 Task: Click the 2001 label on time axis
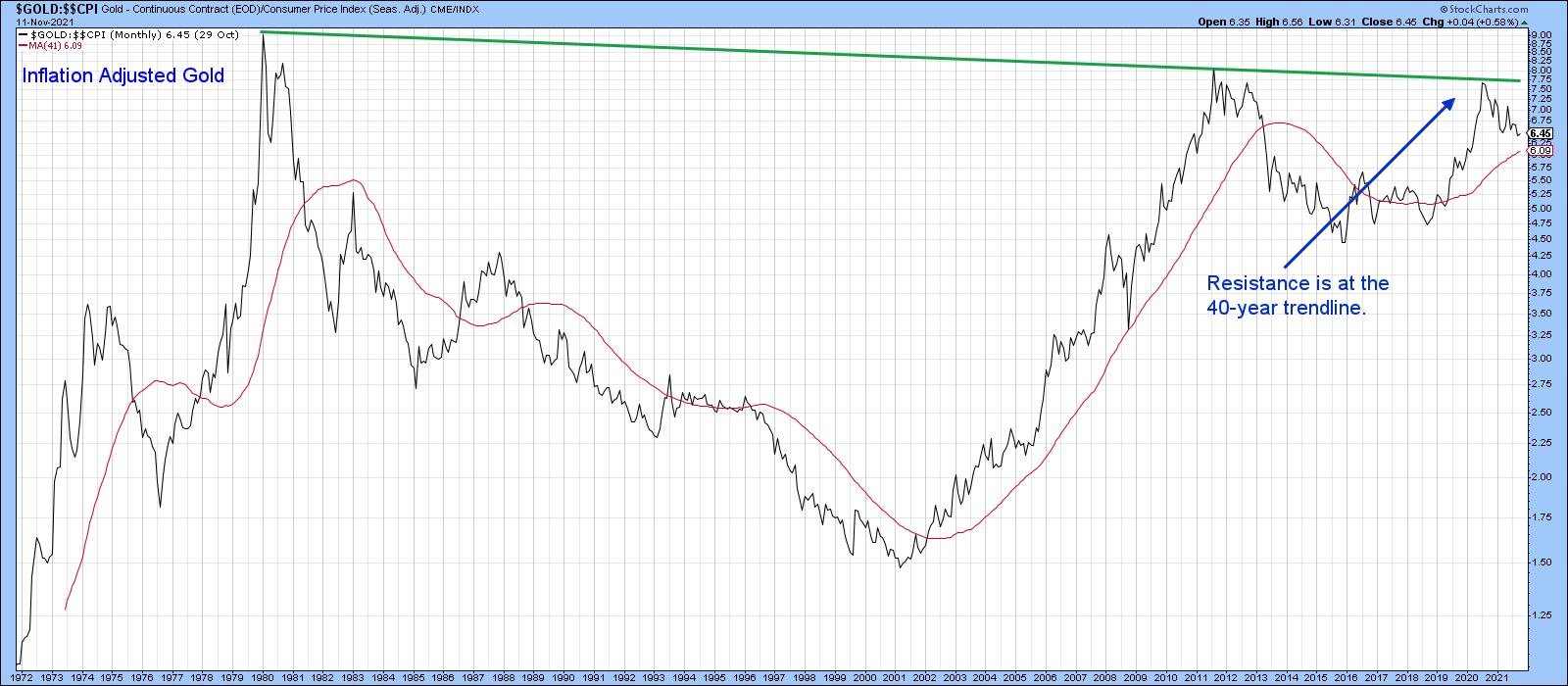(895, 677)
